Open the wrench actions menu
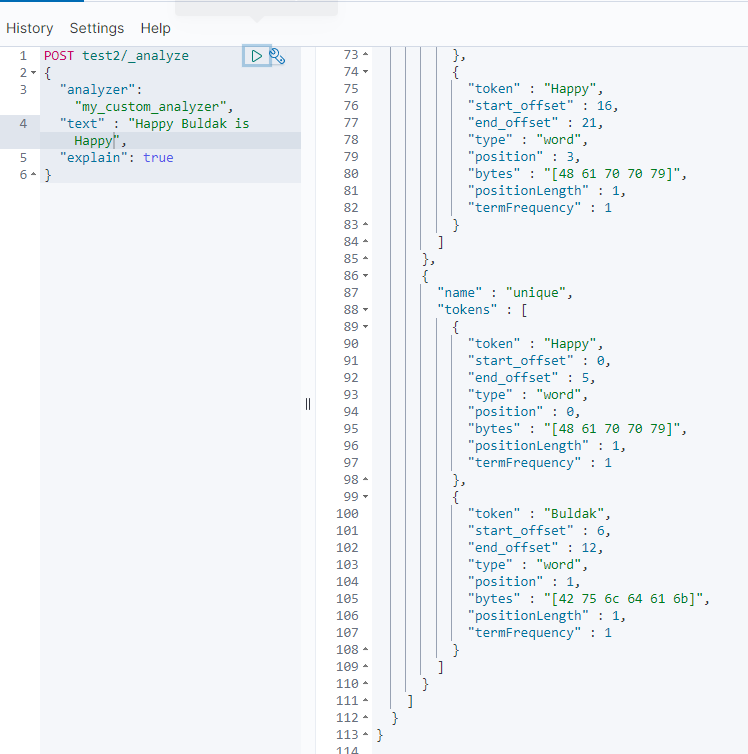 tap(278, 57)
